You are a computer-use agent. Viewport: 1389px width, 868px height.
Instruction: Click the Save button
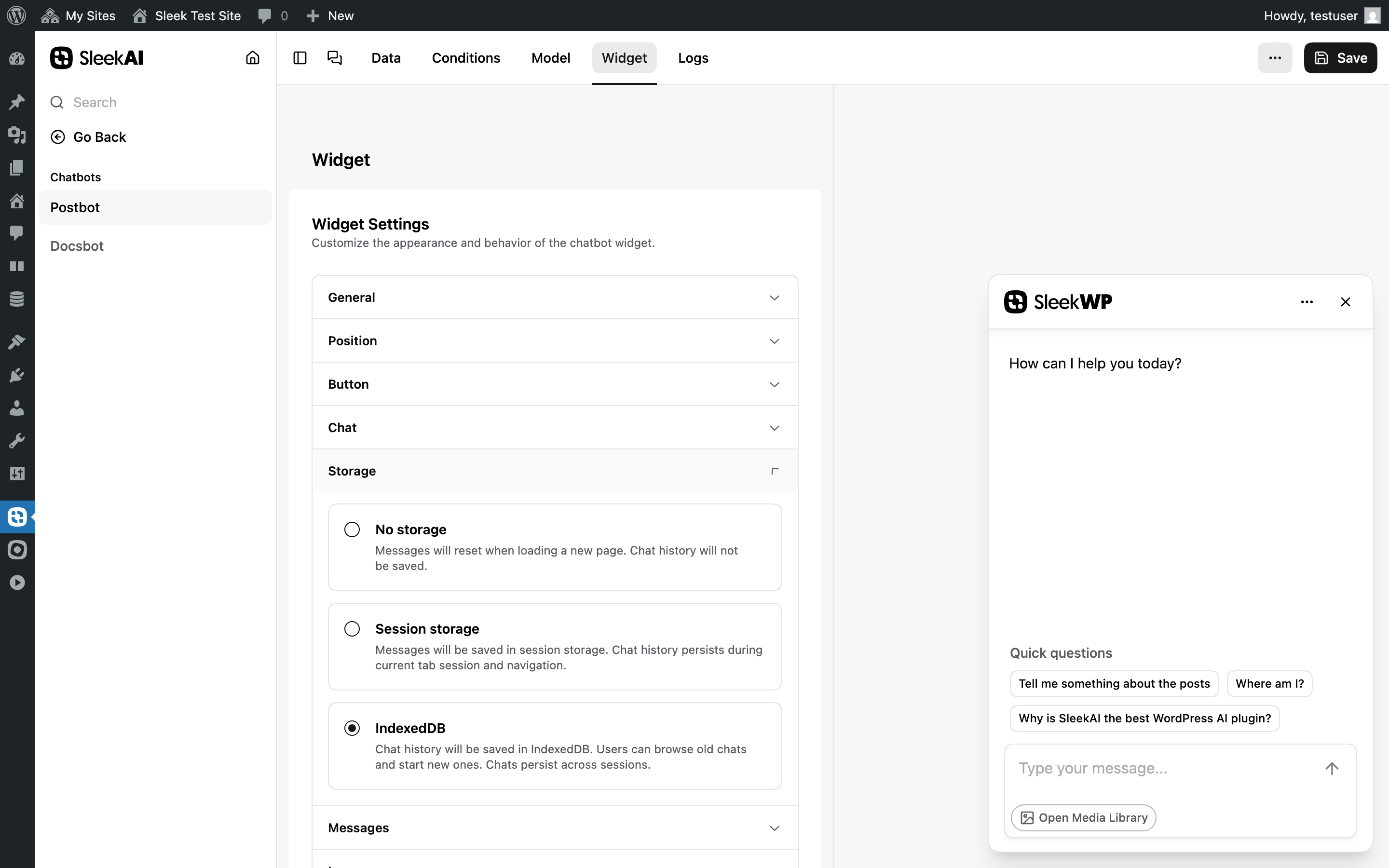1340,58
